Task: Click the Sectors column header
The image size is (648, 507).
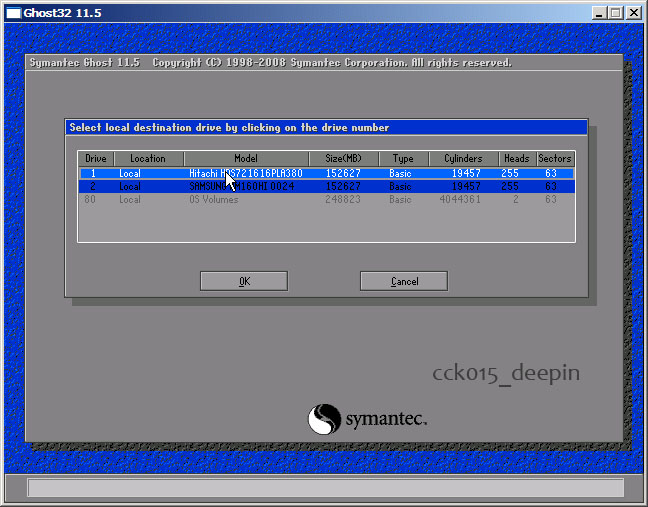Action: 555,159
